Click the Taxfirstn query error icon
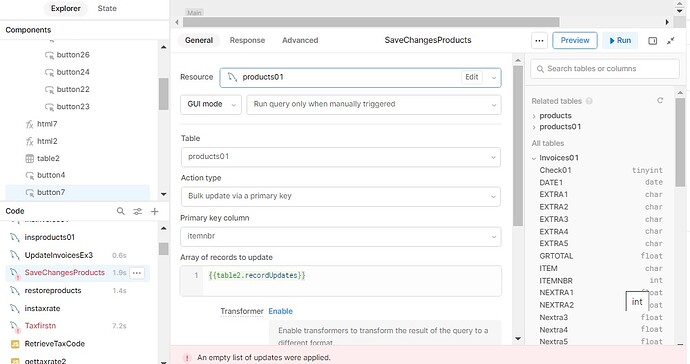Viewport: 690px width, 364px height. click(x=15, y=326)
